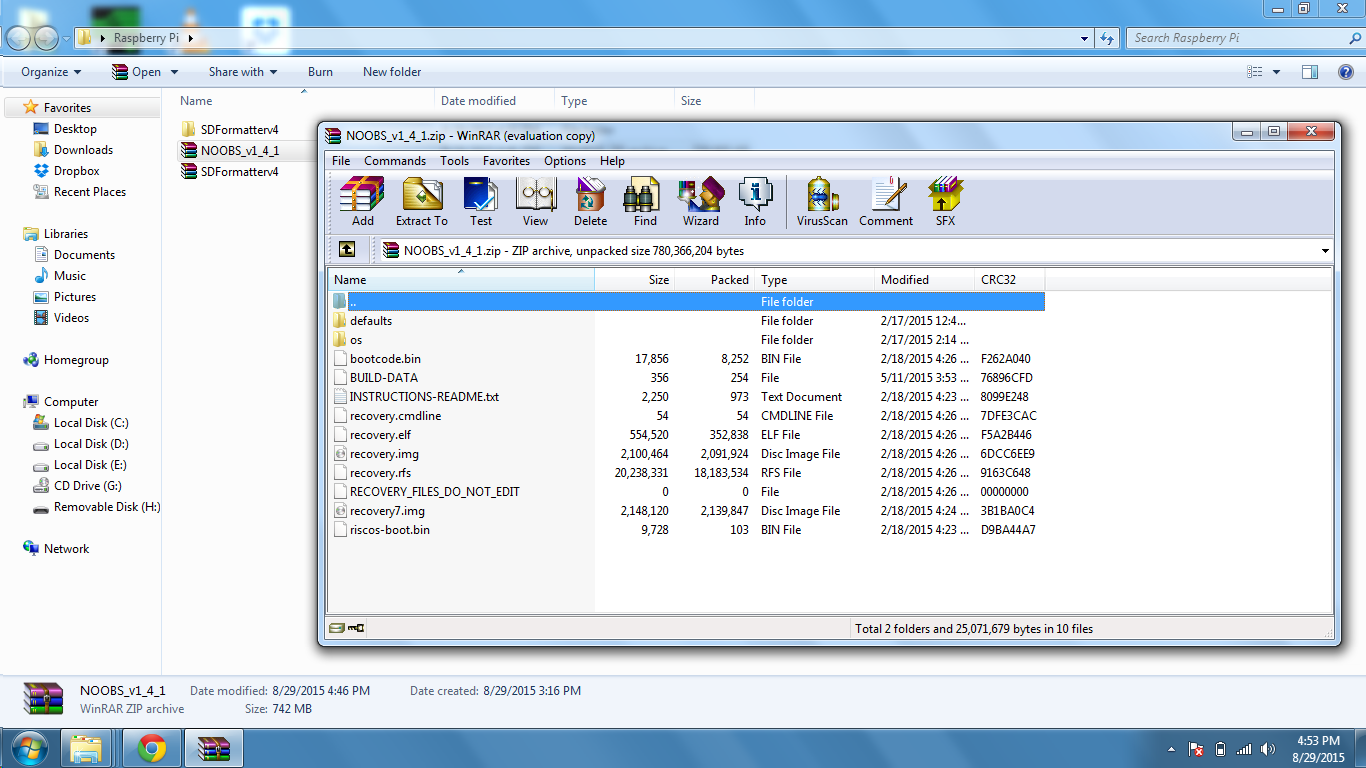
Task: Sort WinRAR list by Modified column
Action: coord(925,280)
